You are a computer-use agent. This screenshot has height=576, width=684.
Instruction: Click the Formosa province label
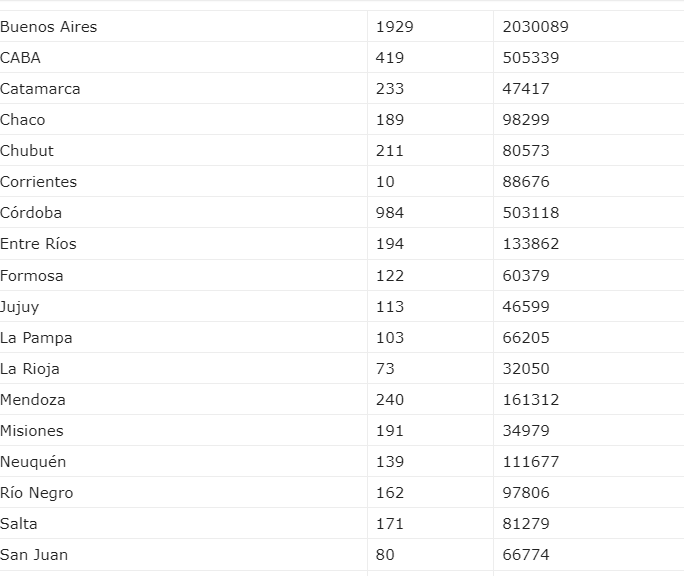tap(32, 276)
